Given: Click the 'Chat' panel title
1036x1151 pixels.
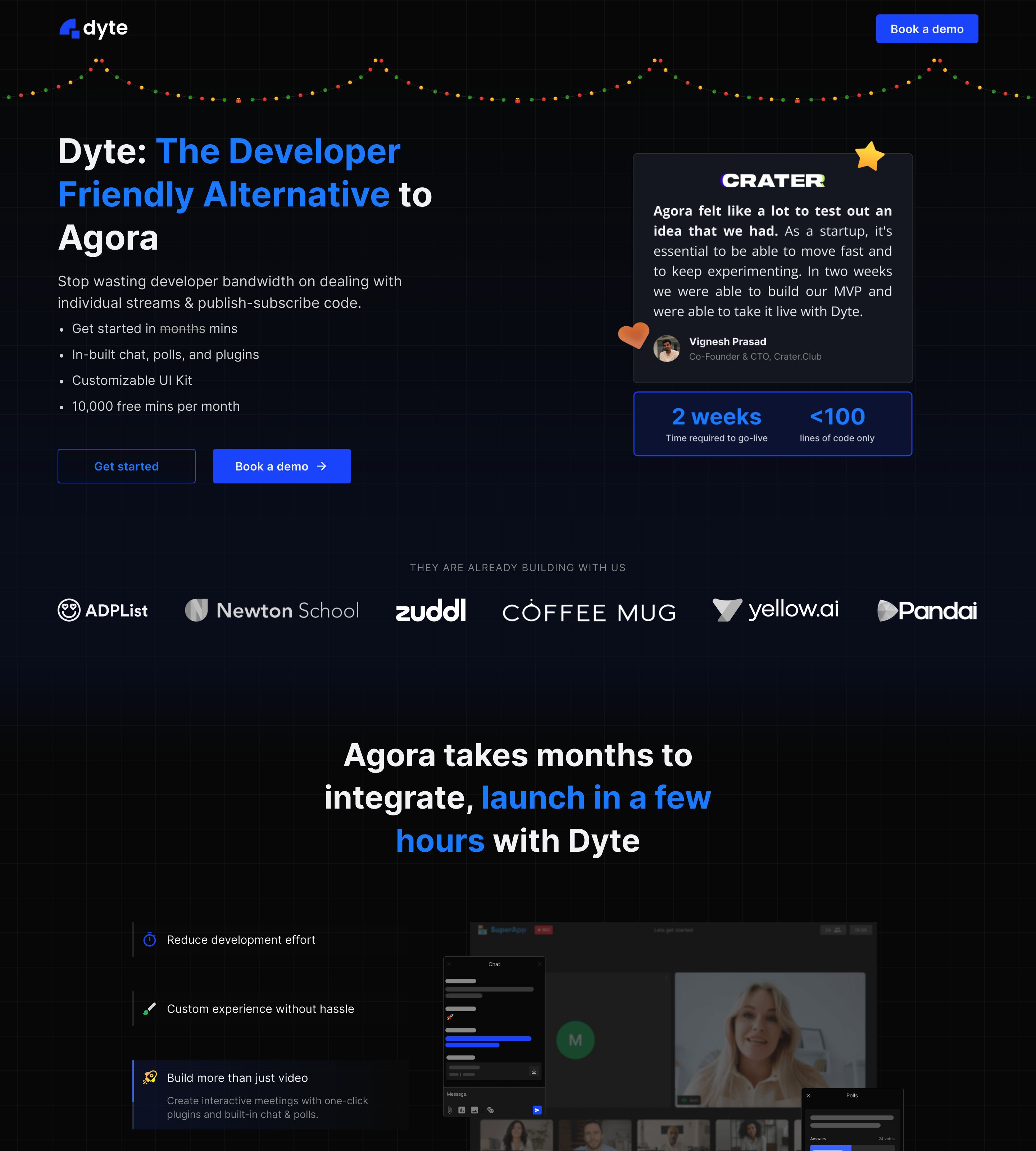Looking at the screenshot, I should 494,964.
